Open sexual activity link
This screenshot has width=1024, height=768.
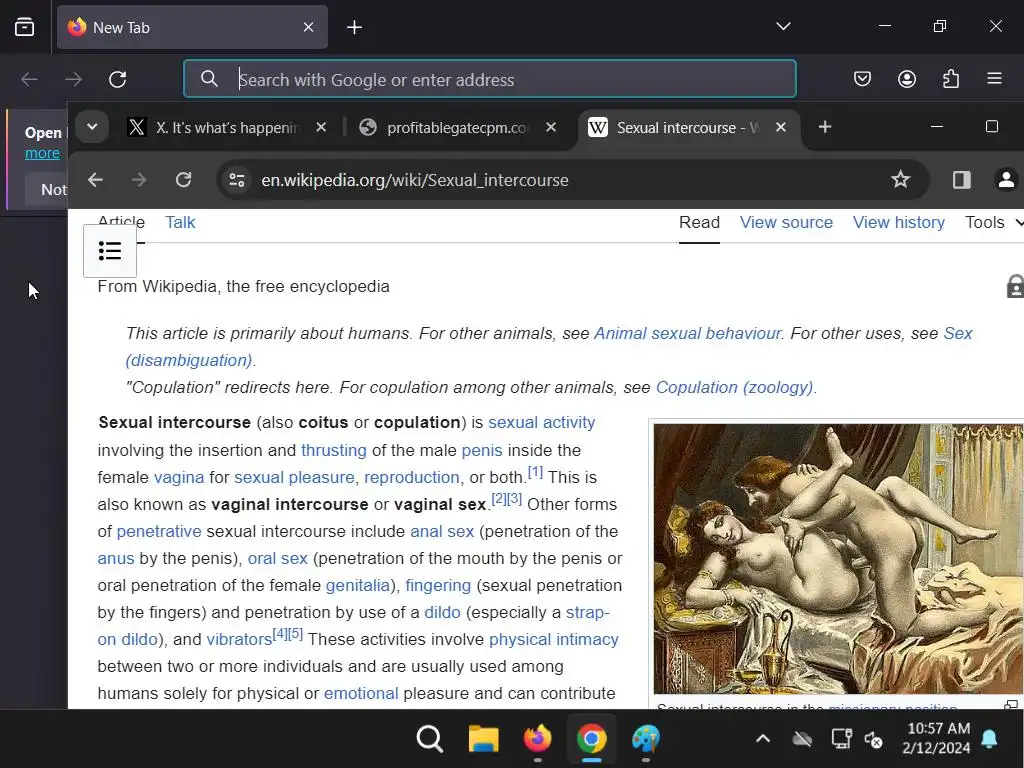[x=541, y=423]
